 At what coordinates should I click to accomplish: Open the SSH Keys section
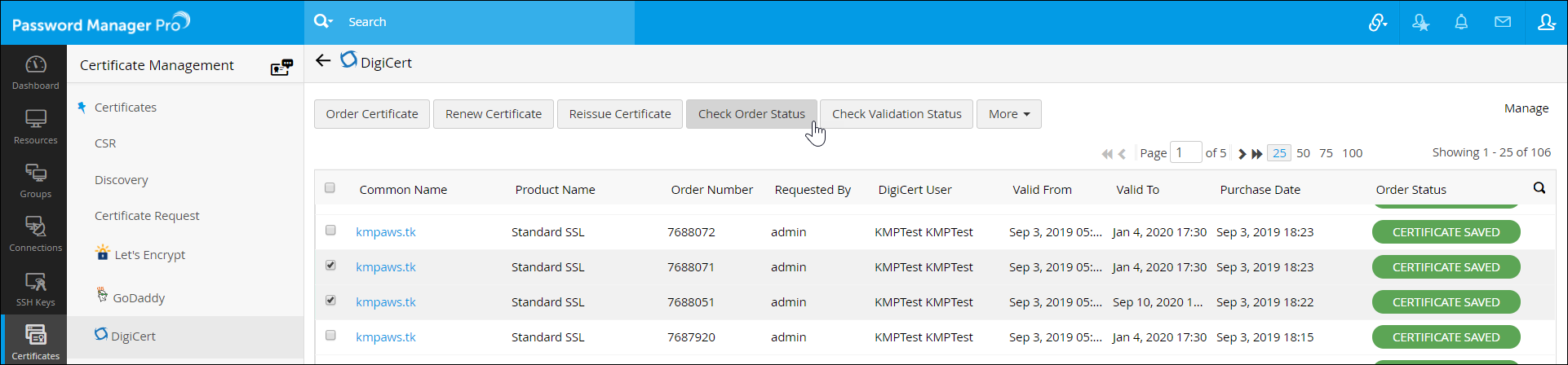(x=36, y=289)
